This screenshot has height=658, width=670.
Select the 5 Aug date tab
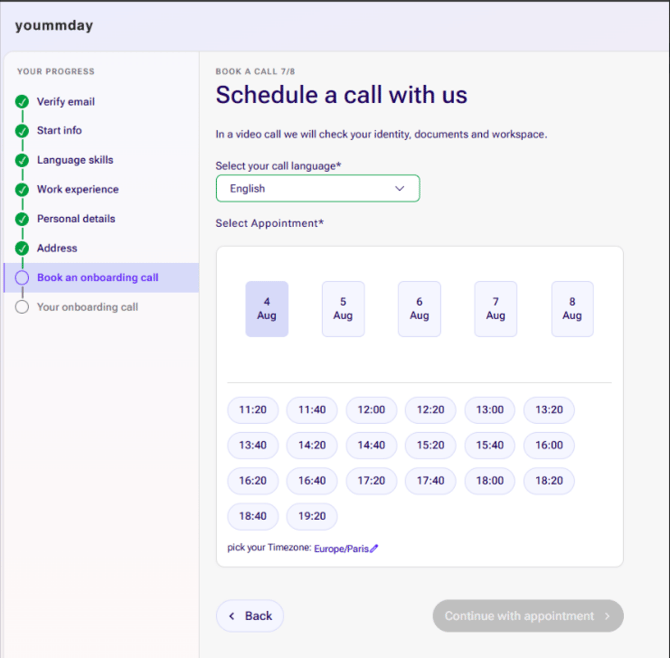pyautogui.click(x=343, y=309)
